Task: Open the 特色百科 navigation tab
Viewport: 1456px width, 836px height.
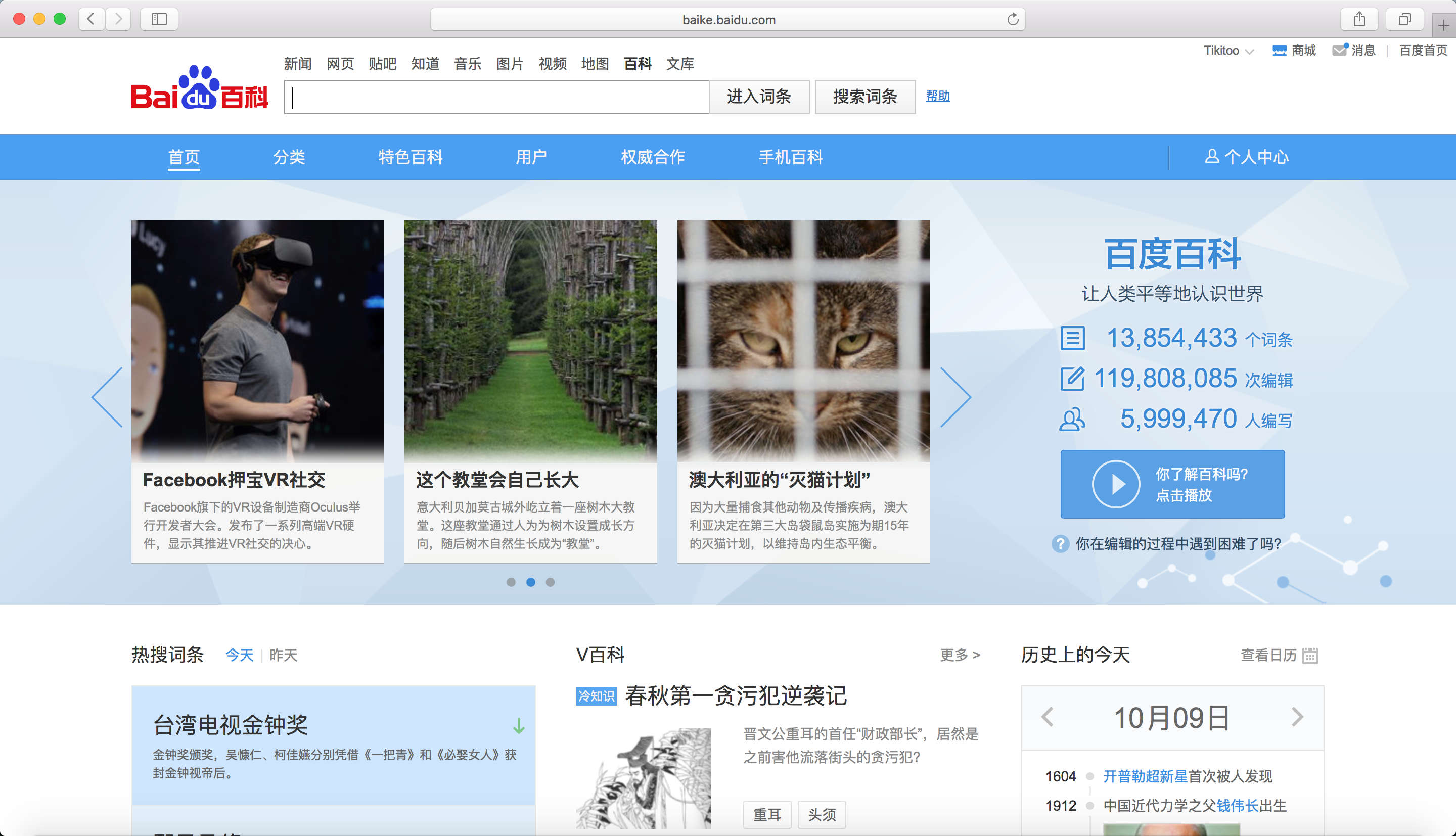Action: [x=410, y=157]
